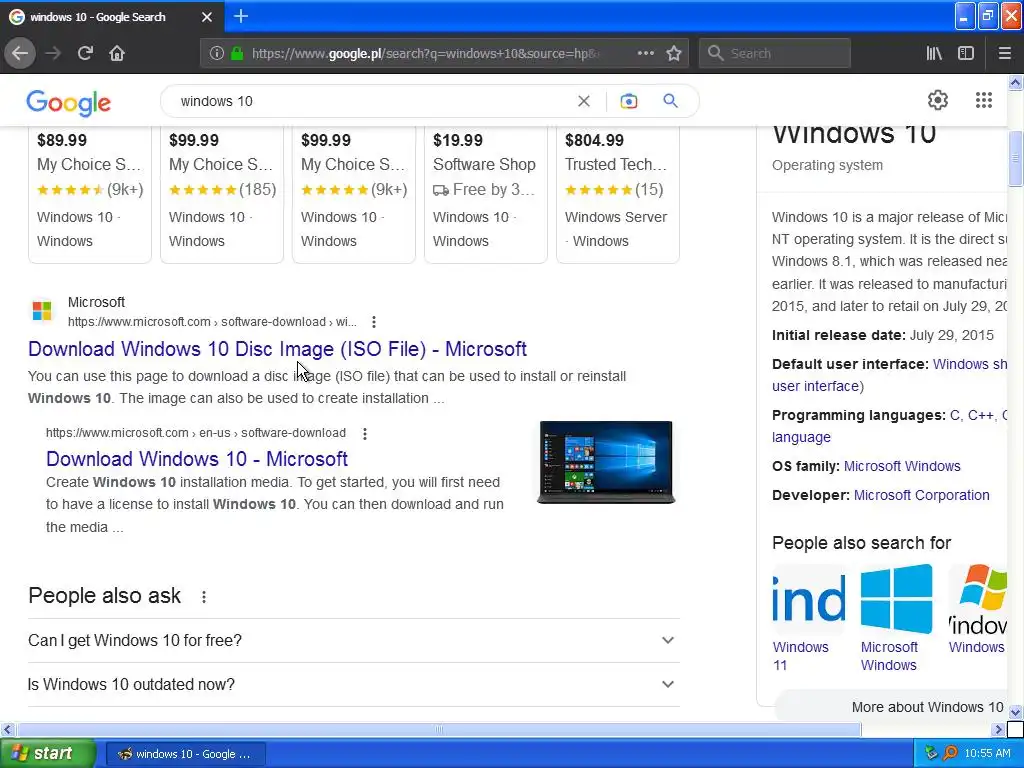Image resolution: width=1024 pixels, height=768 pixels.
Task: Click the browser Search field in toolbar
Action: [775, 53]
